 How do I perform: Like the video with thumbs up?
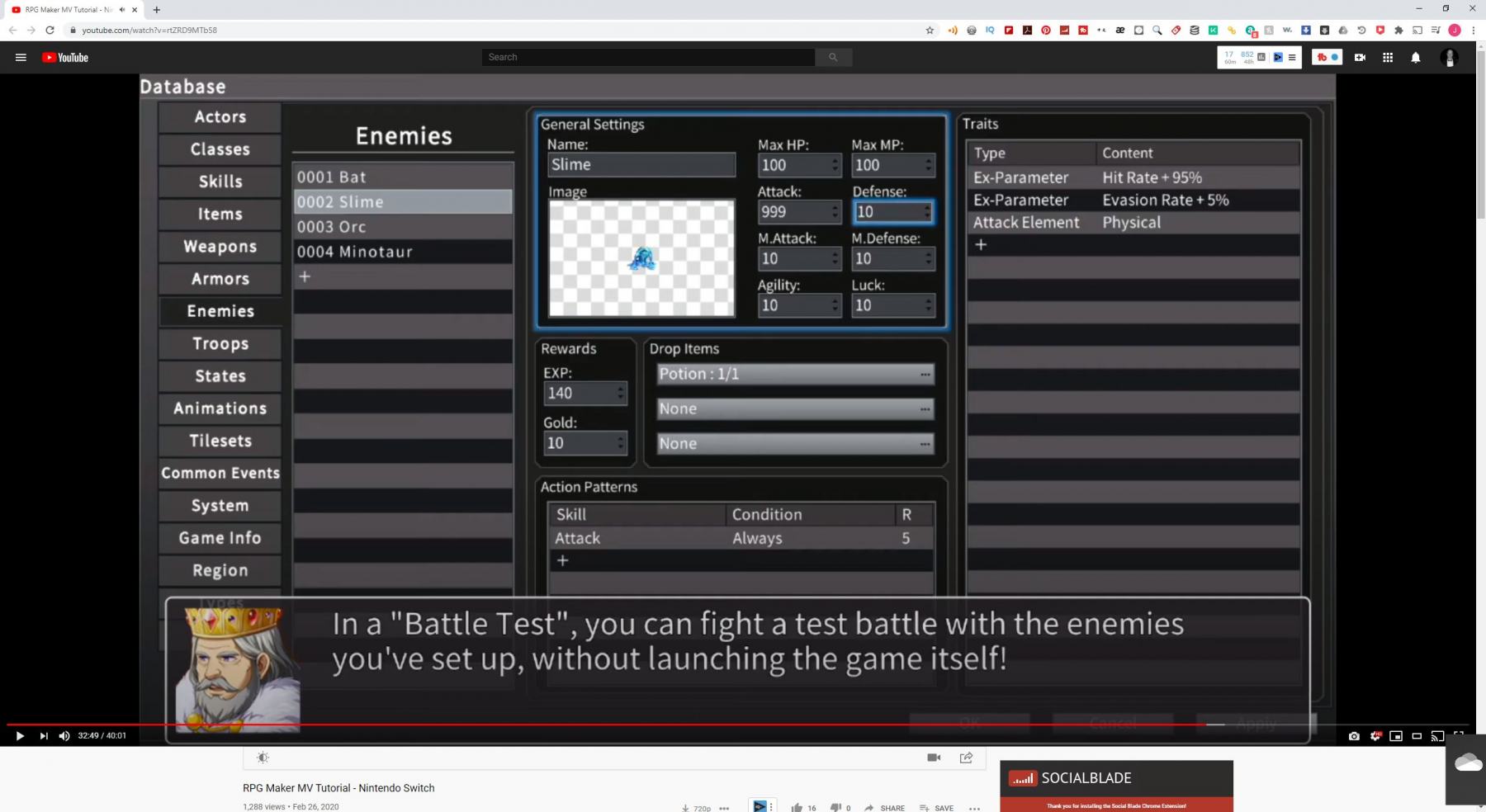(x=797, y=807)
